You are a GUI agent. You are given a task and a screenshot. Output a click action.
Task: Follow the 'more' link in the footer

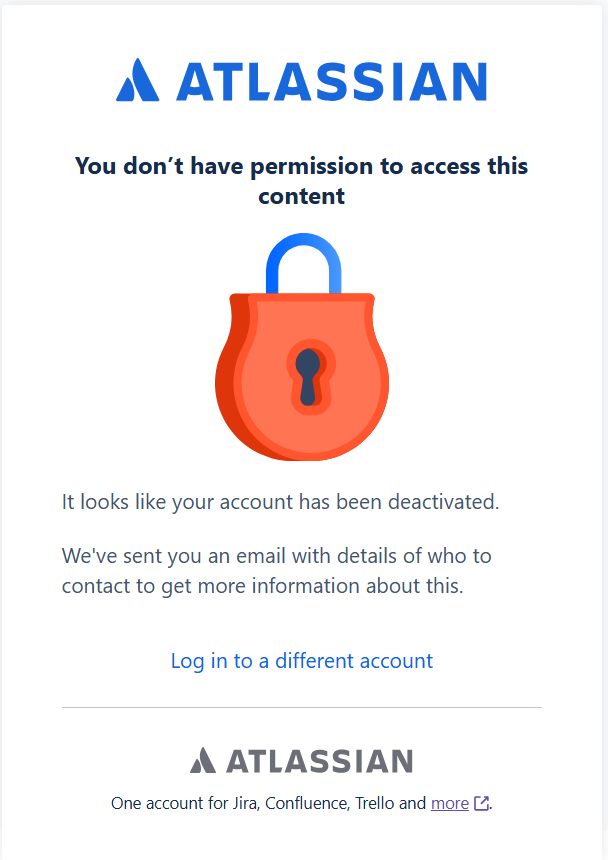(450, 803)
